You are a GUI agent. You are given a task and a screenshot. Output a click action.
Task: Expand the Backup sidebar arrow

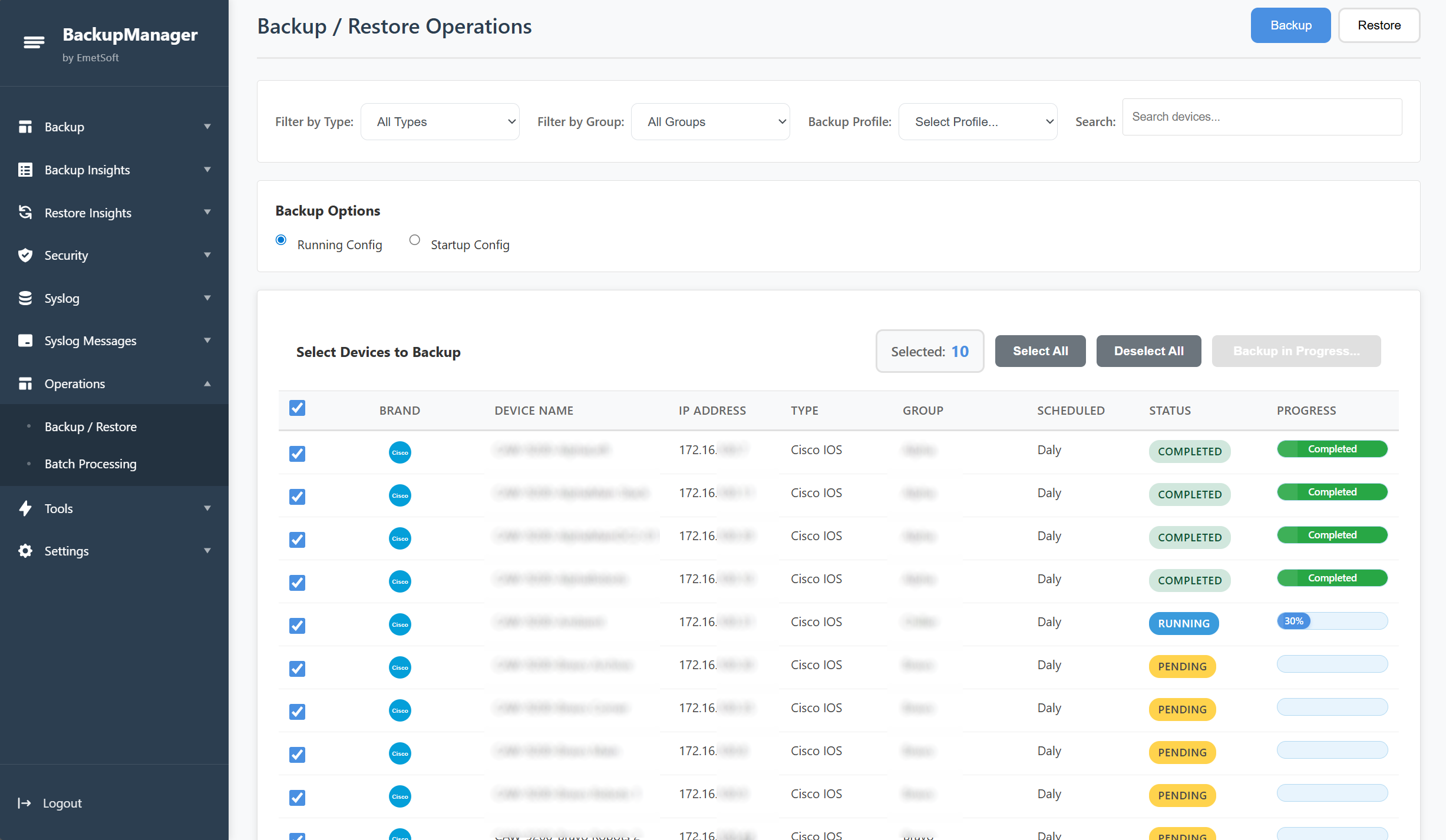(207, 127)
